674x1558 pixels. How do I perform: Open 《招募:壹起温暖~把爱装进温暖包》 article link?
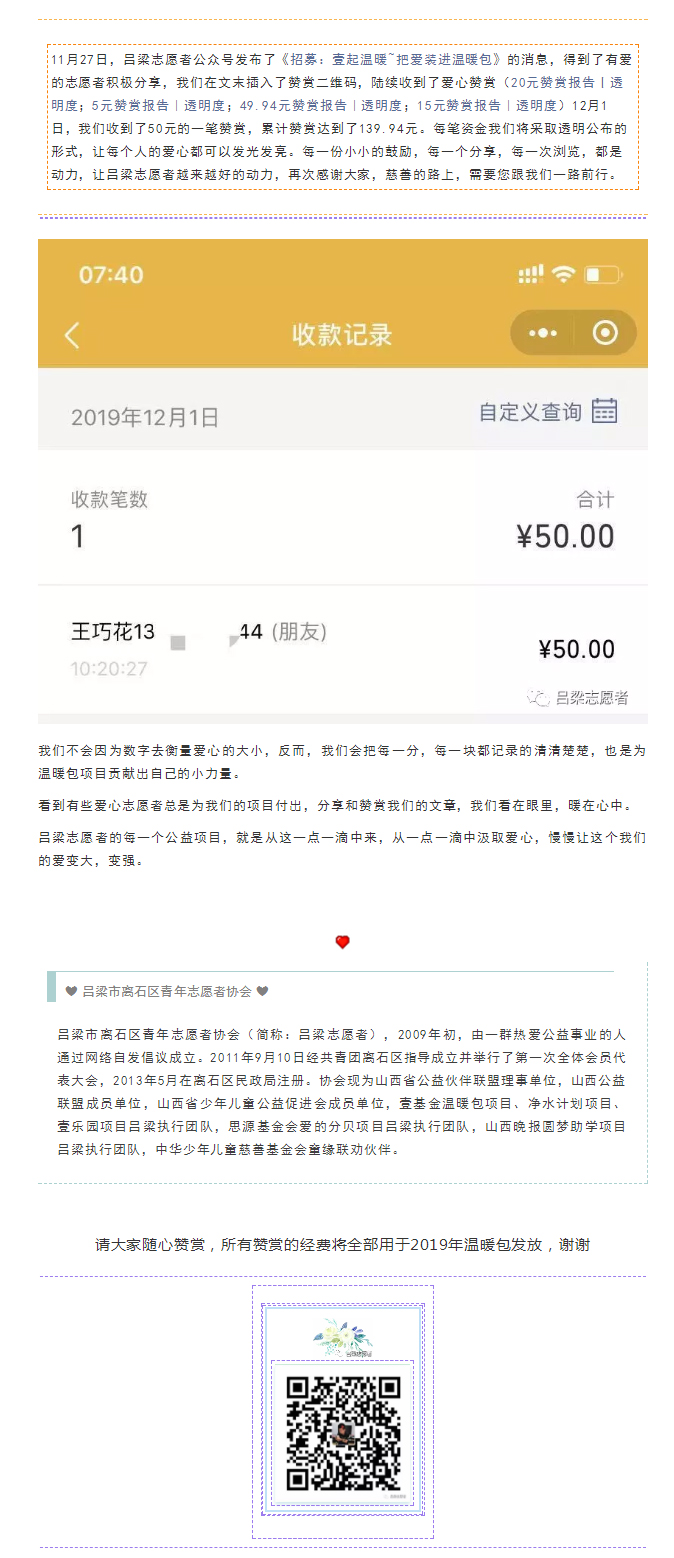[x=388, y=60]
